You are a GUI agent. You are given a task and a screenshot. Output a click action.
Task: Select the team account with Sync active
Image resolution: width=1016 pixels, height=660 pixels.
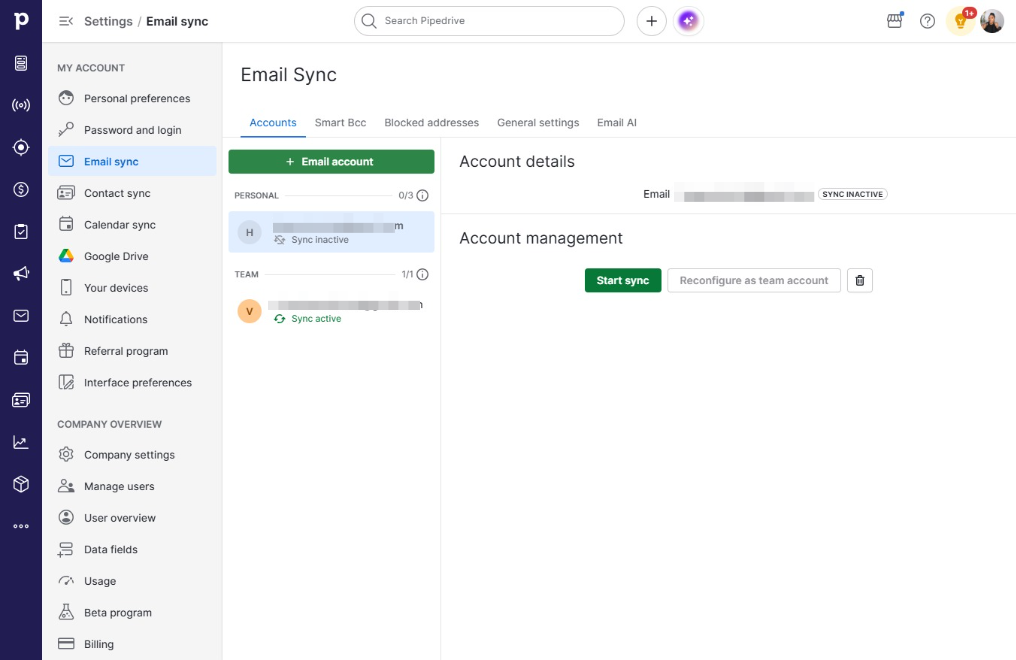(x=331, y=311)
